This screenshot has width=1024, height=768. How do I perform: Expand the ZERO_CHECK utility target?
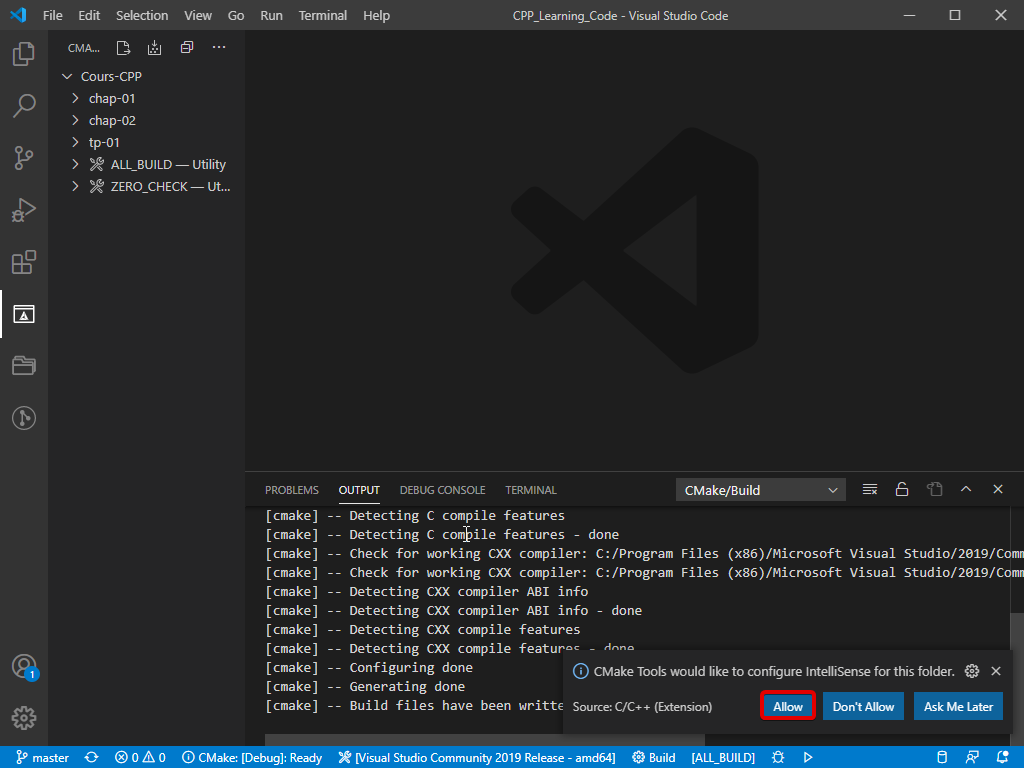(75, 187)
